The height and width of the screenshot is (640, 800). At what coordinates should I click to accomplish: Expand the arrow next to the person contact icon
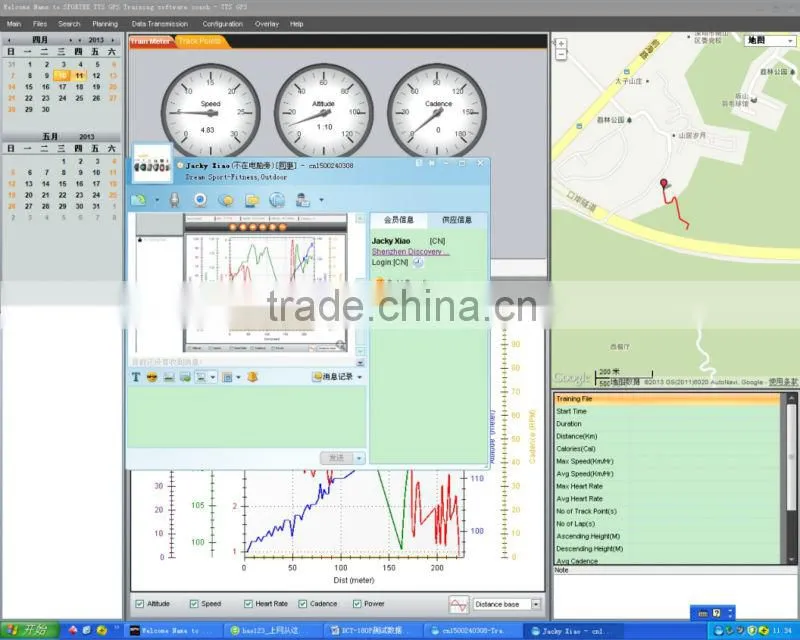(x=321, y=200)
